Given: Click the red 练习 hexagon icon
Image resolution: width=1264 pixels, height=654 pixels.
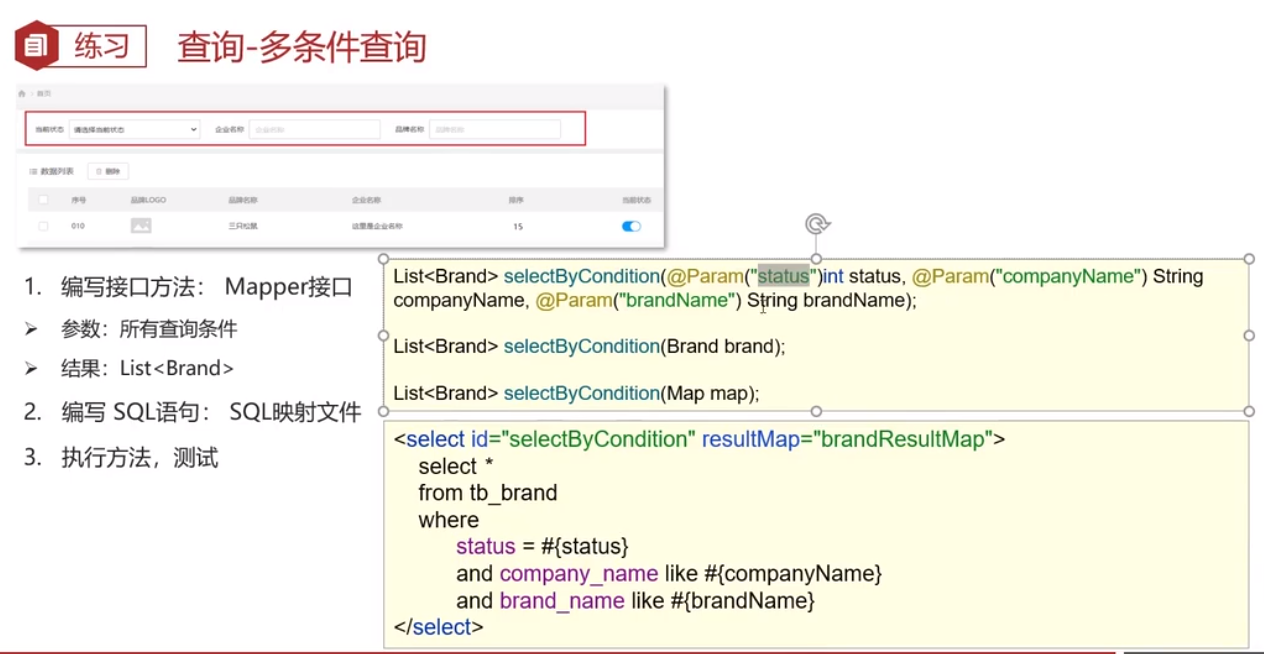Looking at the screenshot, I should 36,45.
